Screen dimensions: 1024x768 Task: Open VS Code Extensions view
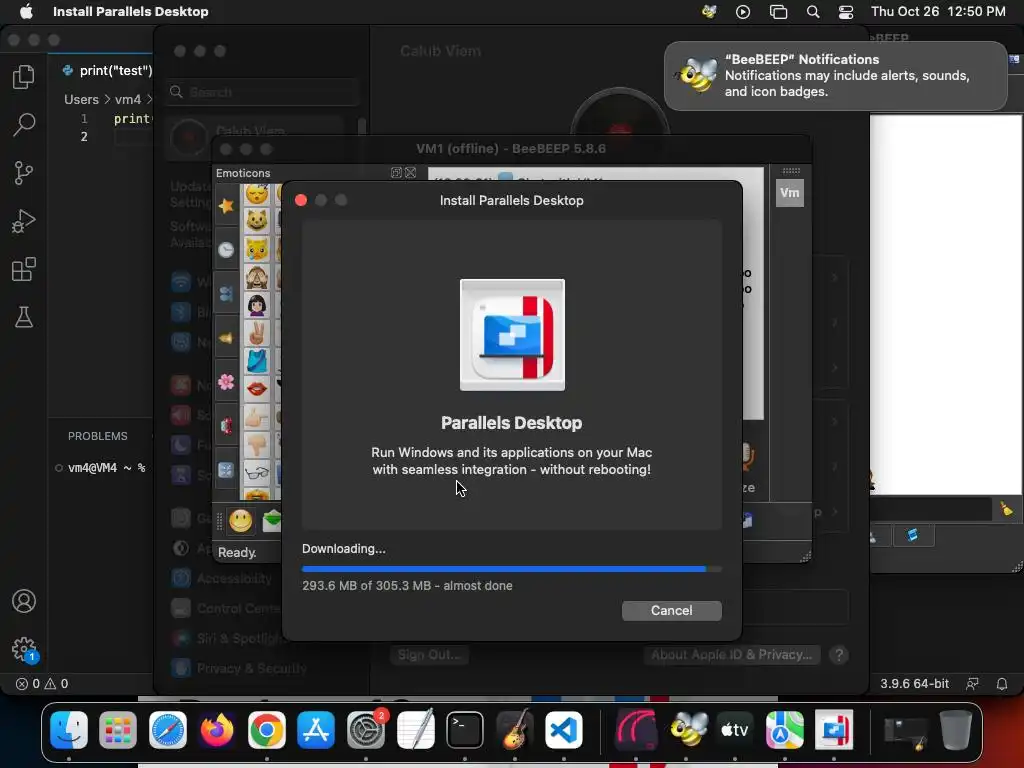click(24, 269)
